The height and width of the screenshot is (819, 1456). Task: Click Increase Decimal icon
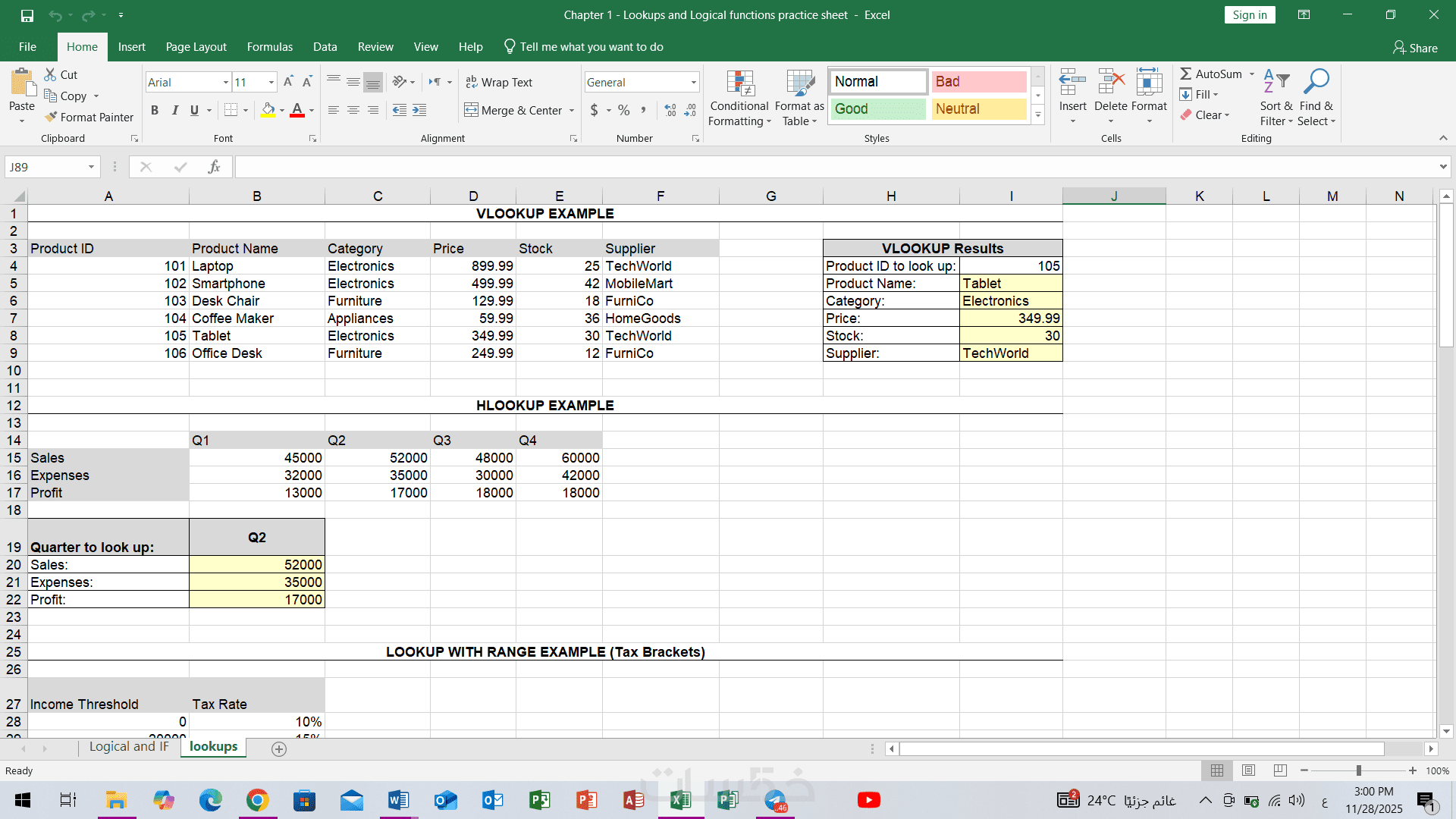pyautogui.click(x=670, y=111)
